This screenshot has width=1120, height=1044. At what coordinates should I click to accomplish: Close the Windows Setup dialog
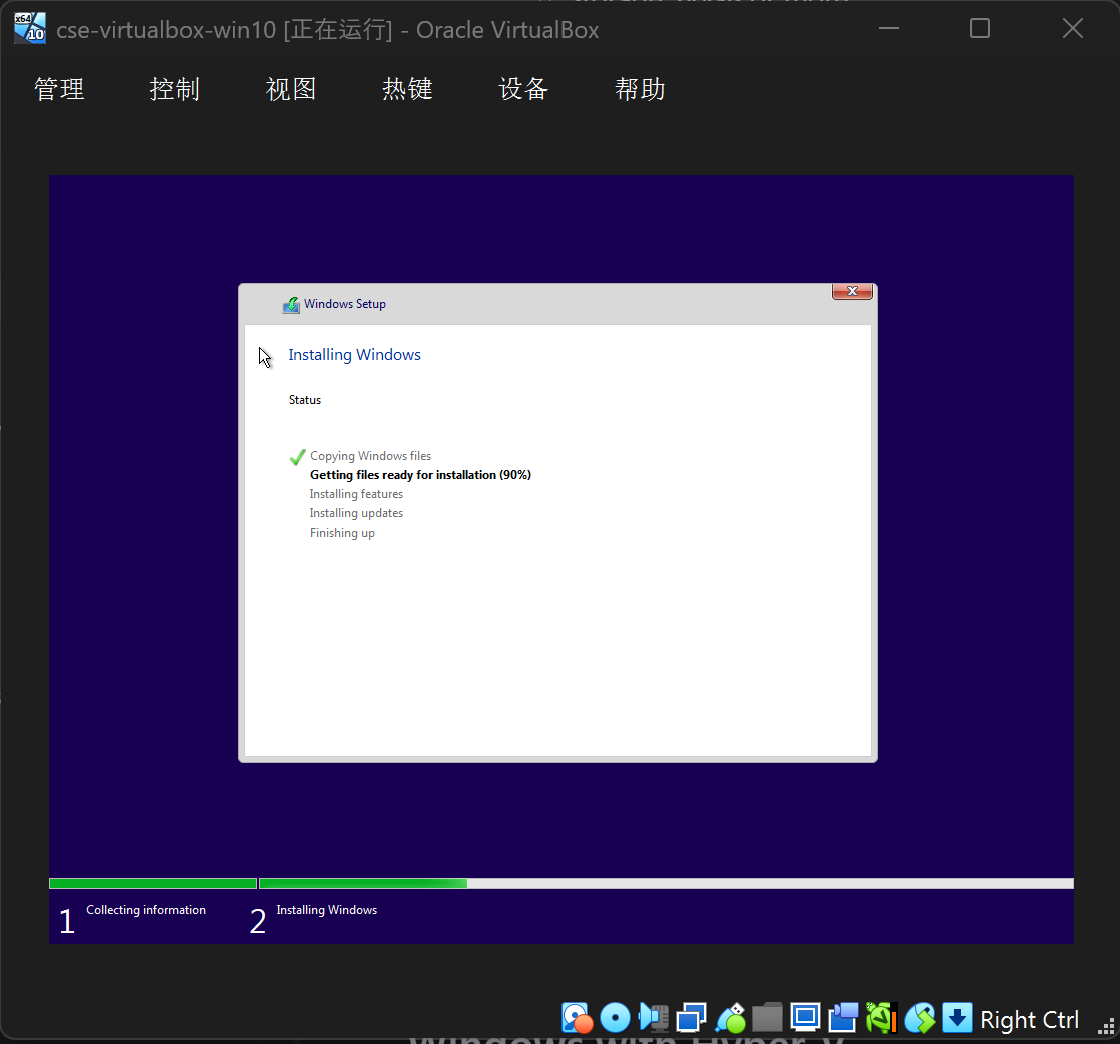852,291
